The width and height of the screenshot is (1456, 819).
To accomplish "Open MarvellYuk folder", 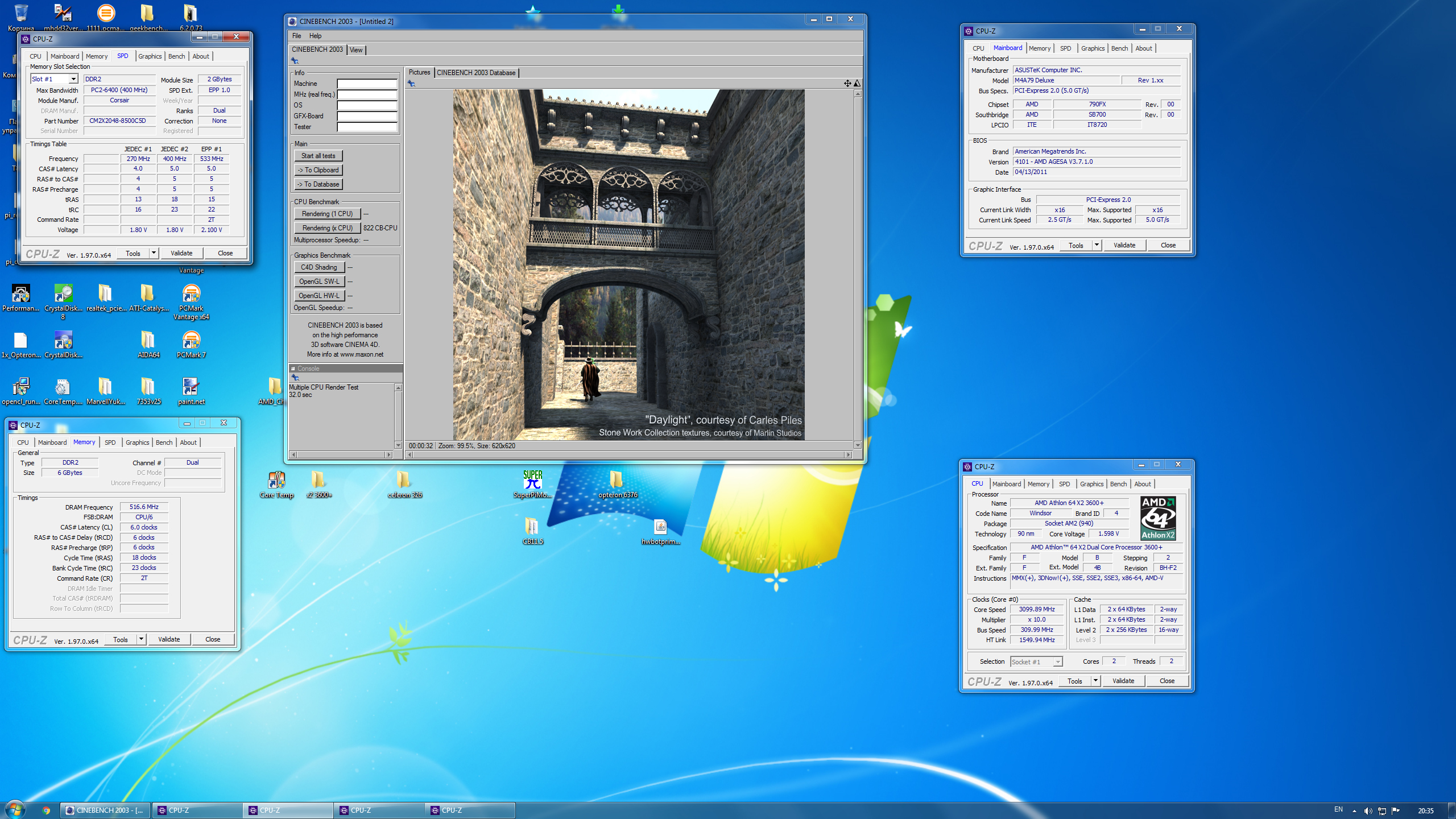I will click(x=106, y=391).
